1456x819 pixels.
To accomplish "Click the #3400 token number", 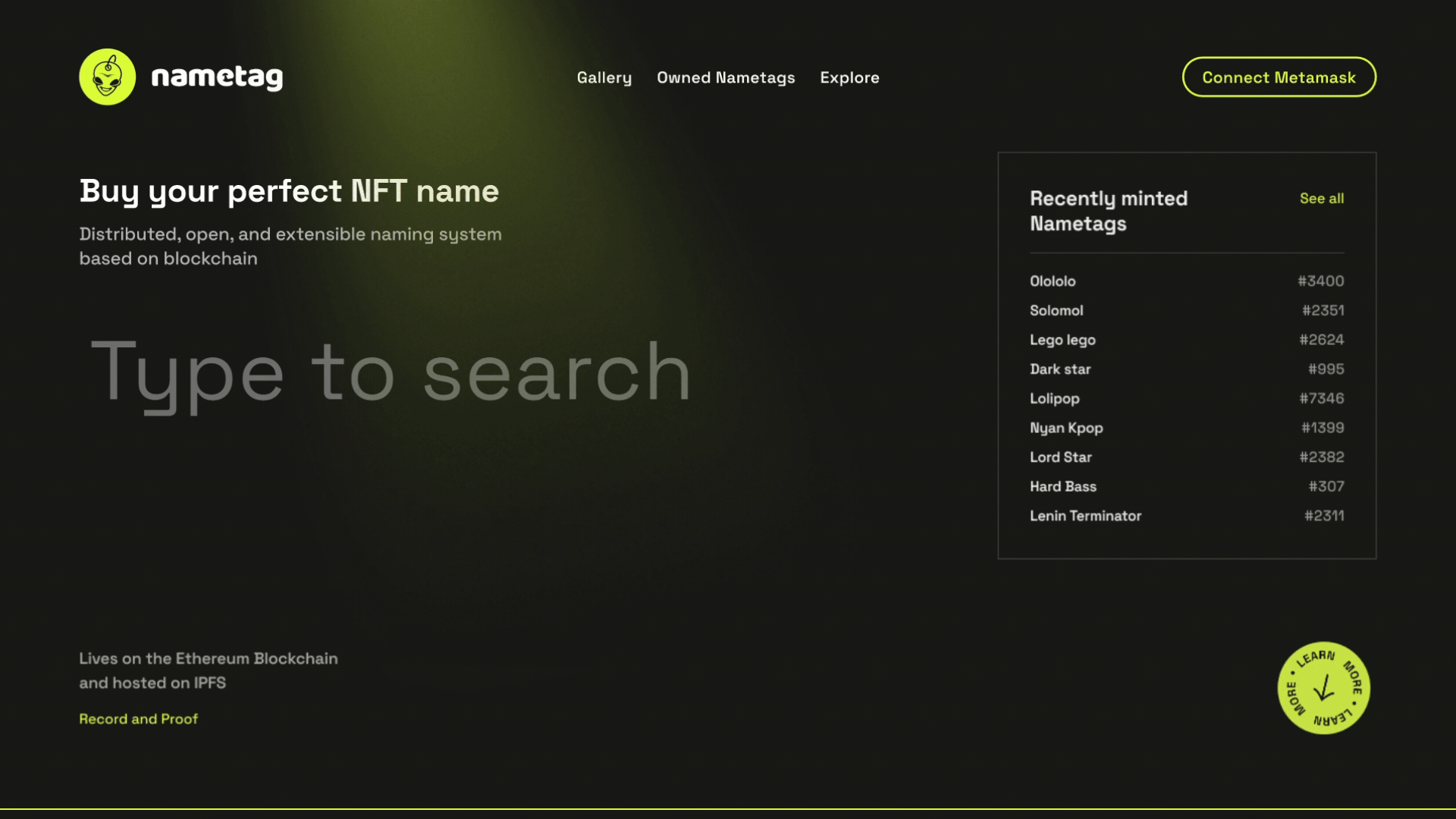I will [1320, 281].
